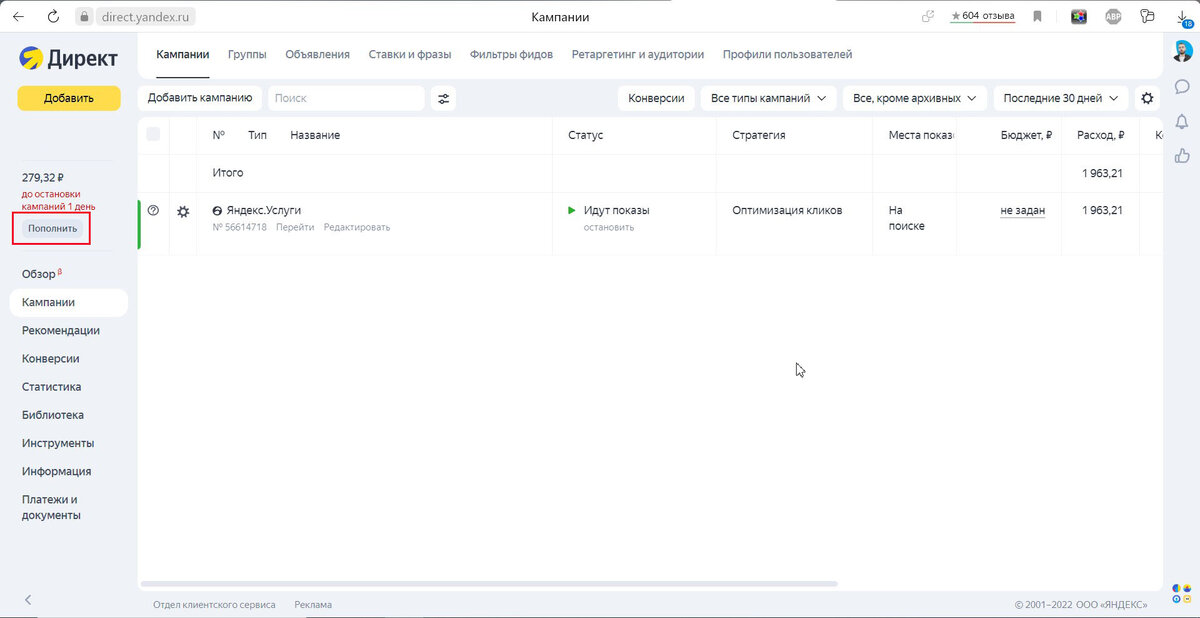The height and width of the screenshot is (618, 1200).
Task: Open the user avatar in right panel
Action: click(1182, 53)
